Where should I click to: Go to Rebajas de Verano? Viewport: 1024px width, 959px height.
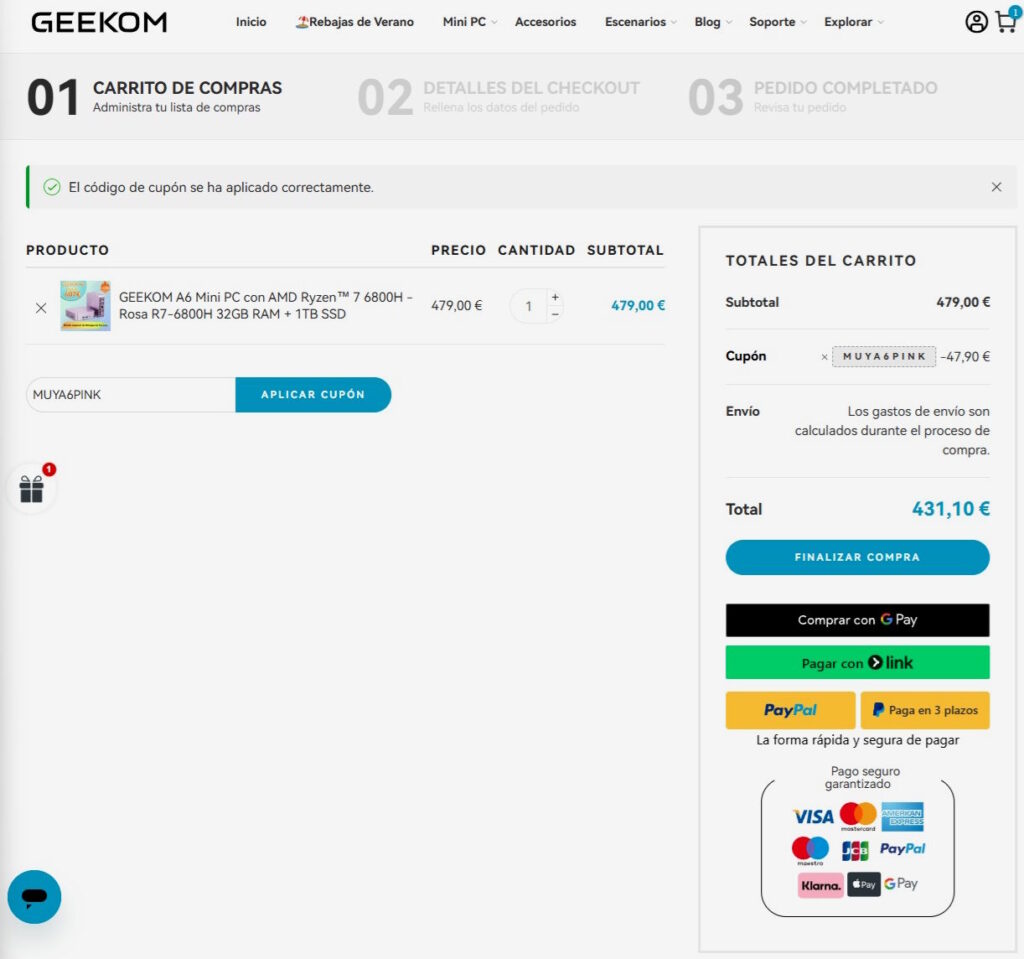354,22
